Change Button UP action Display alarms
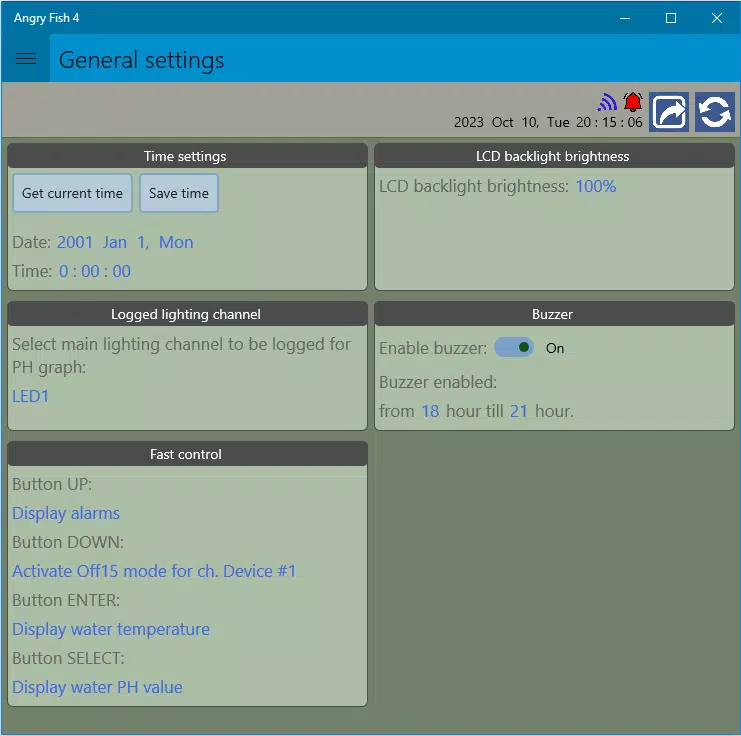741x736 pixels. (66, 513)
